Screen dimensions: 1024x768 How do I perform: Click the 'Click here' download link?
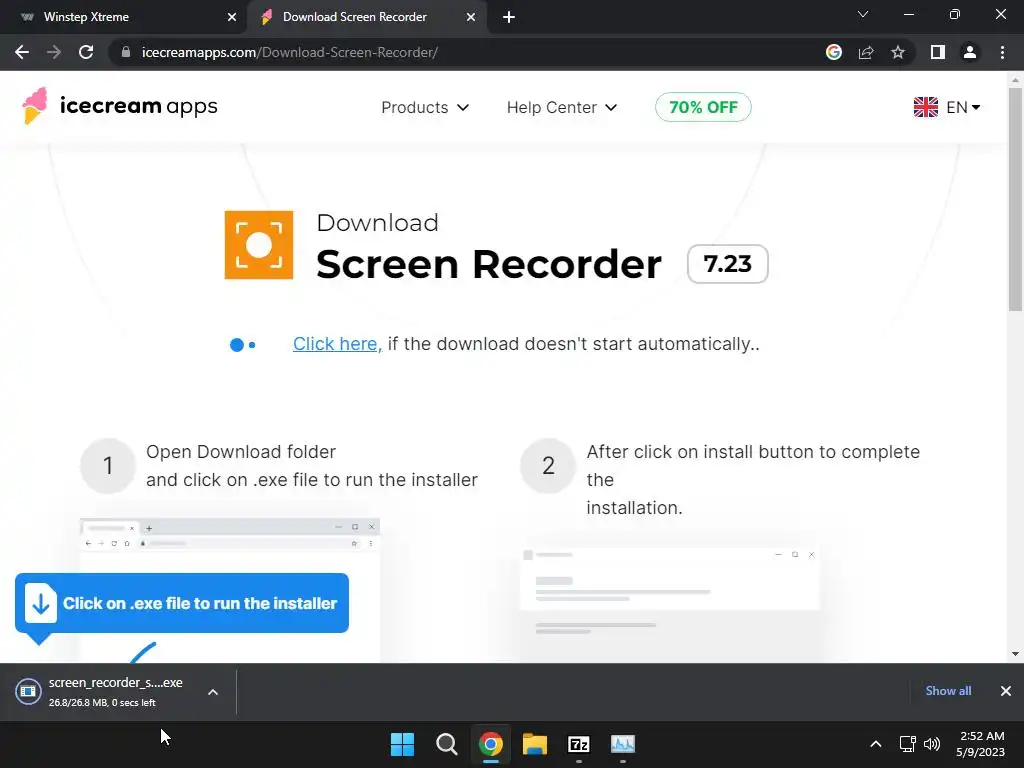tap(337, 344)
